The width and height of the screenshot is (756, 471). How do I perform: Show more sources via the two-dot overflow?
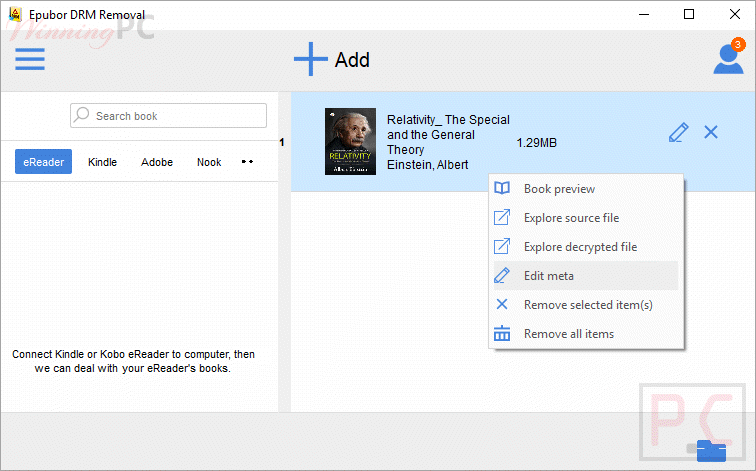[247, 161]
